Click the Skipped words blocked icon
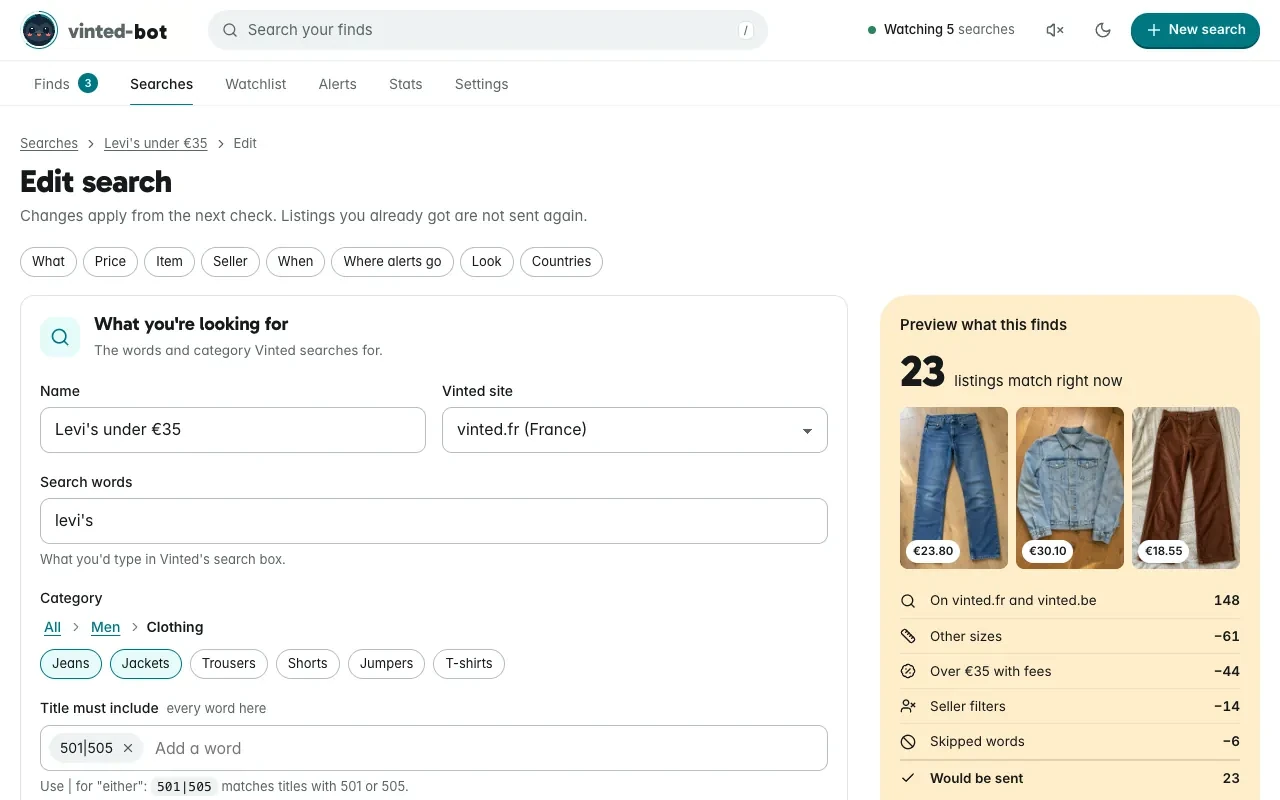 (908, 741)
